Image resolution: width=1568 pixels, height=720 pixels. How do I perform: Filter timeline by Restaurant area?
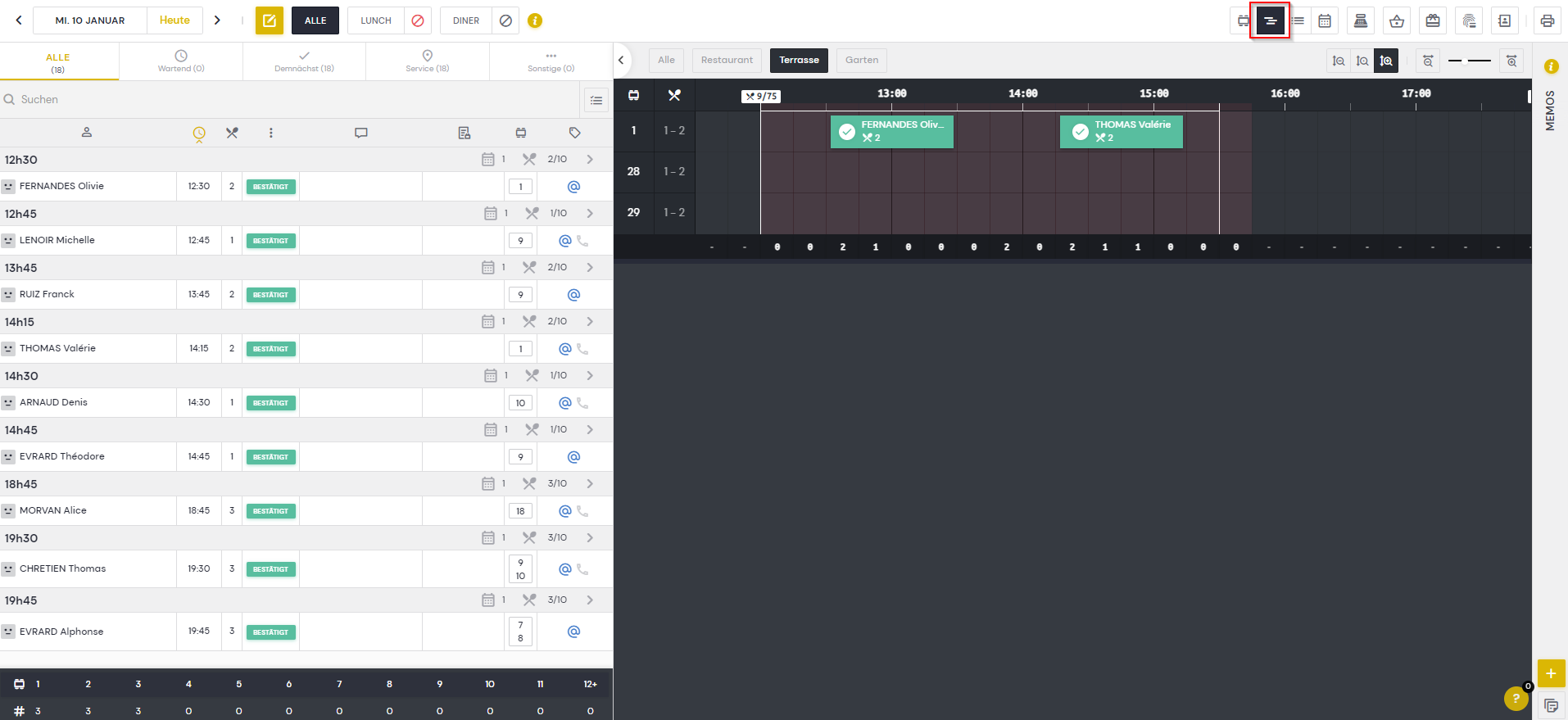click(x=727, y=60)
